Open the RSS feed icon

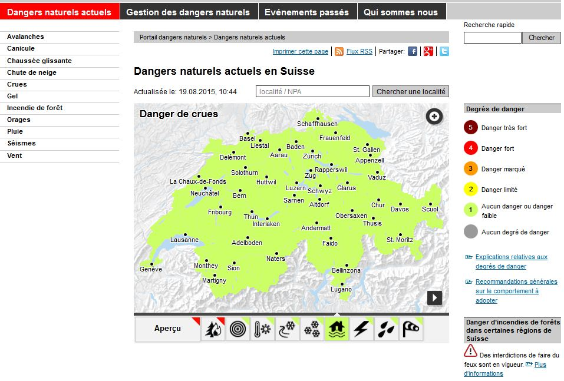coord(339,51)
